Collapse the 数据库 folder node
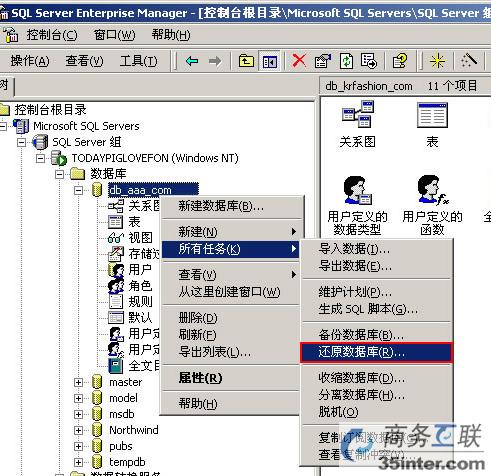491x476 pixels. 59,174
